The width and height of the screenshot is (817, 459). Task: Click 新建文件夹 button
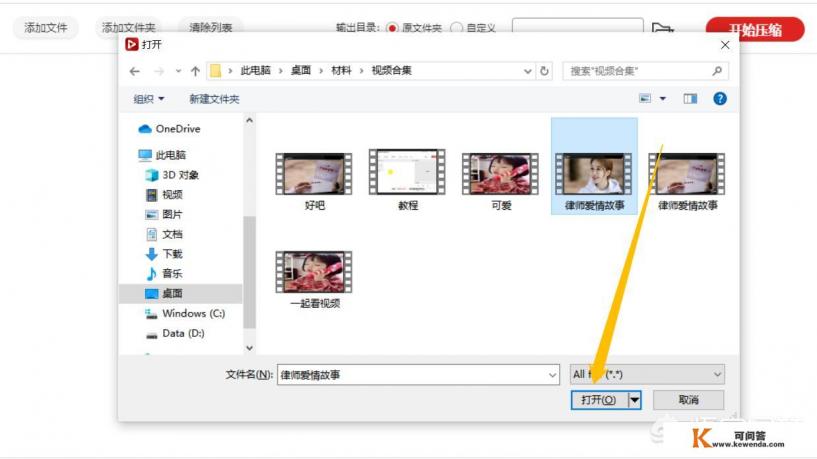point(214,98)
